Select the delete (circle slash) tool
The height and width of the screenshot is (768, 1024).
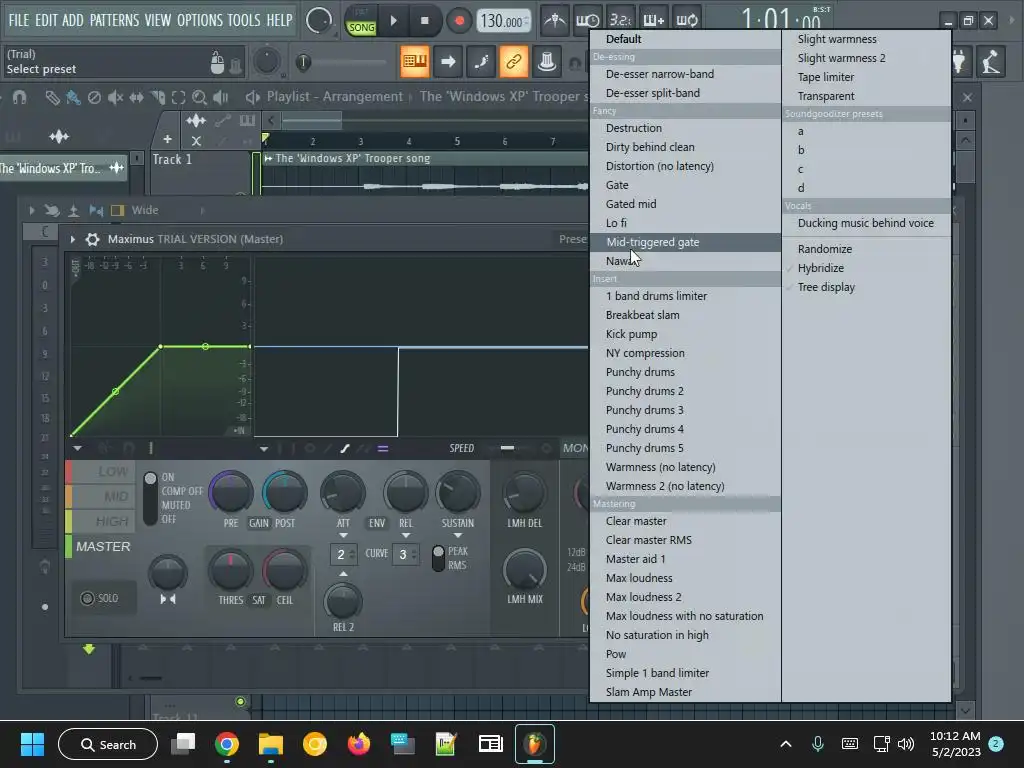(94, 98)
